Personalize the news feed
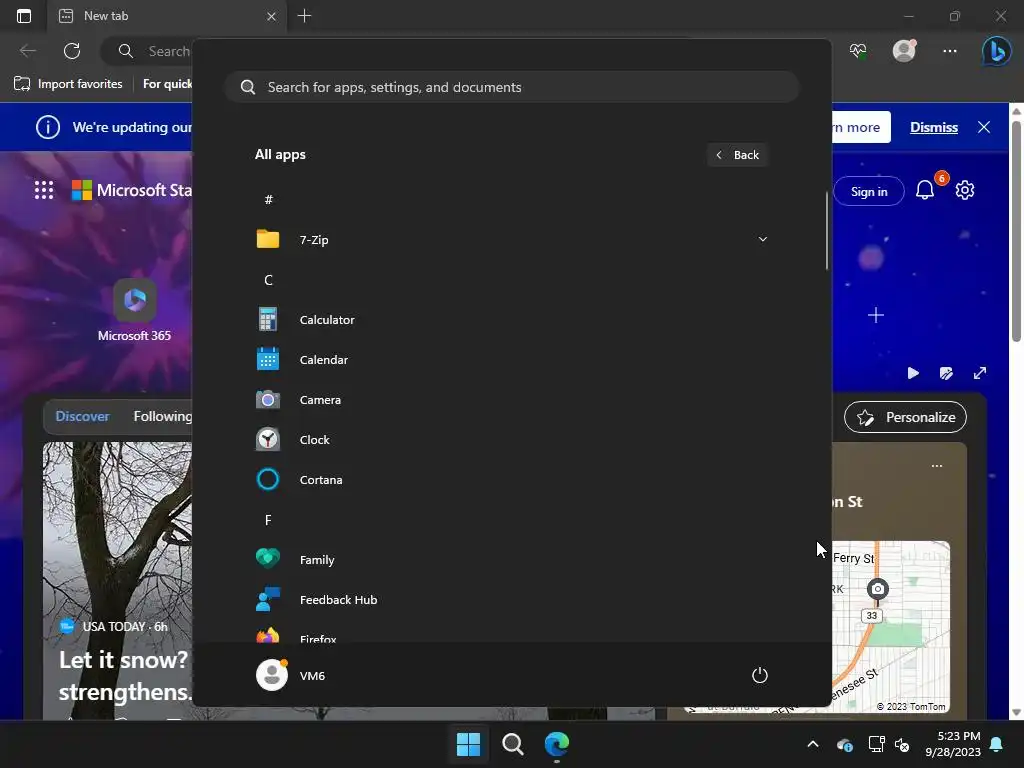1024x768 pixels. tap(905, 417)
